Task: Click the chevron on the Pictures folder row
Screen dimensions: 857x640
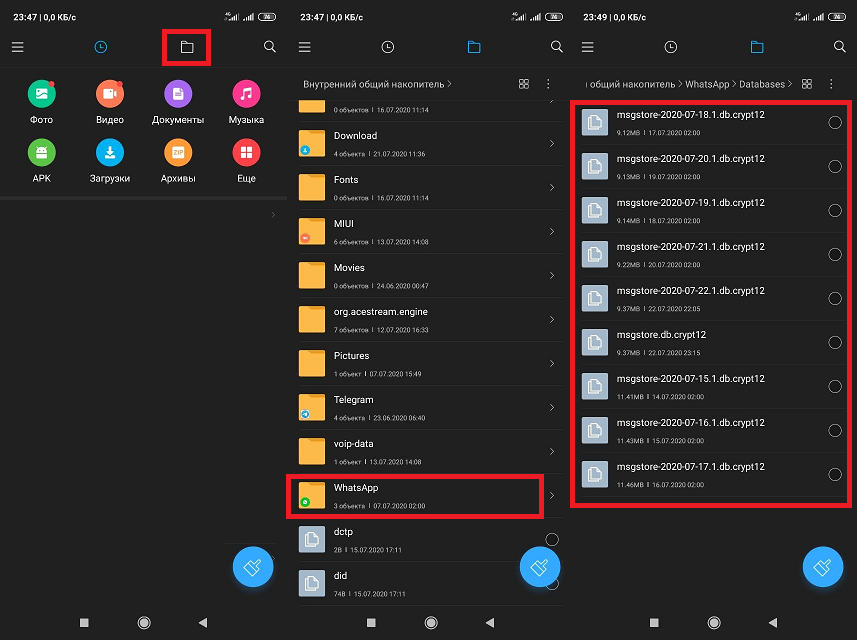Action: coord(552,364)
